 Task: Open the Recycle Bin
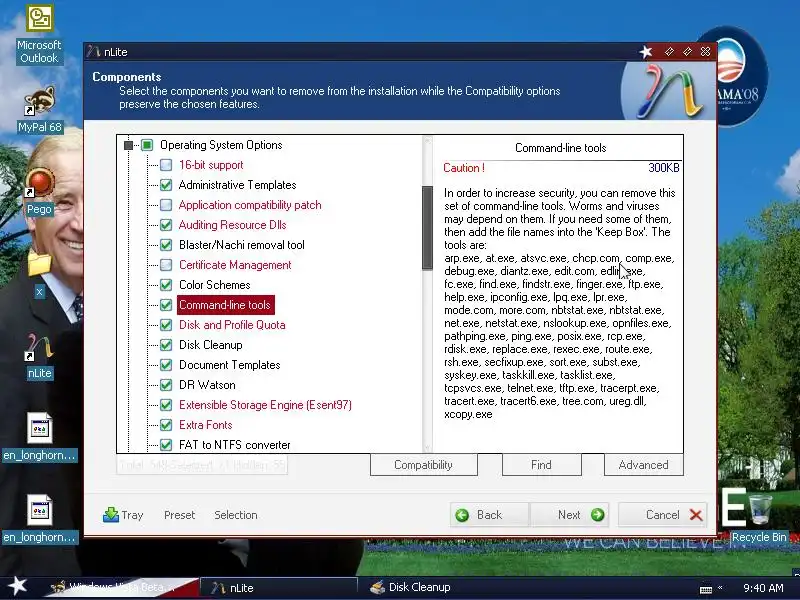coord(759,515)
